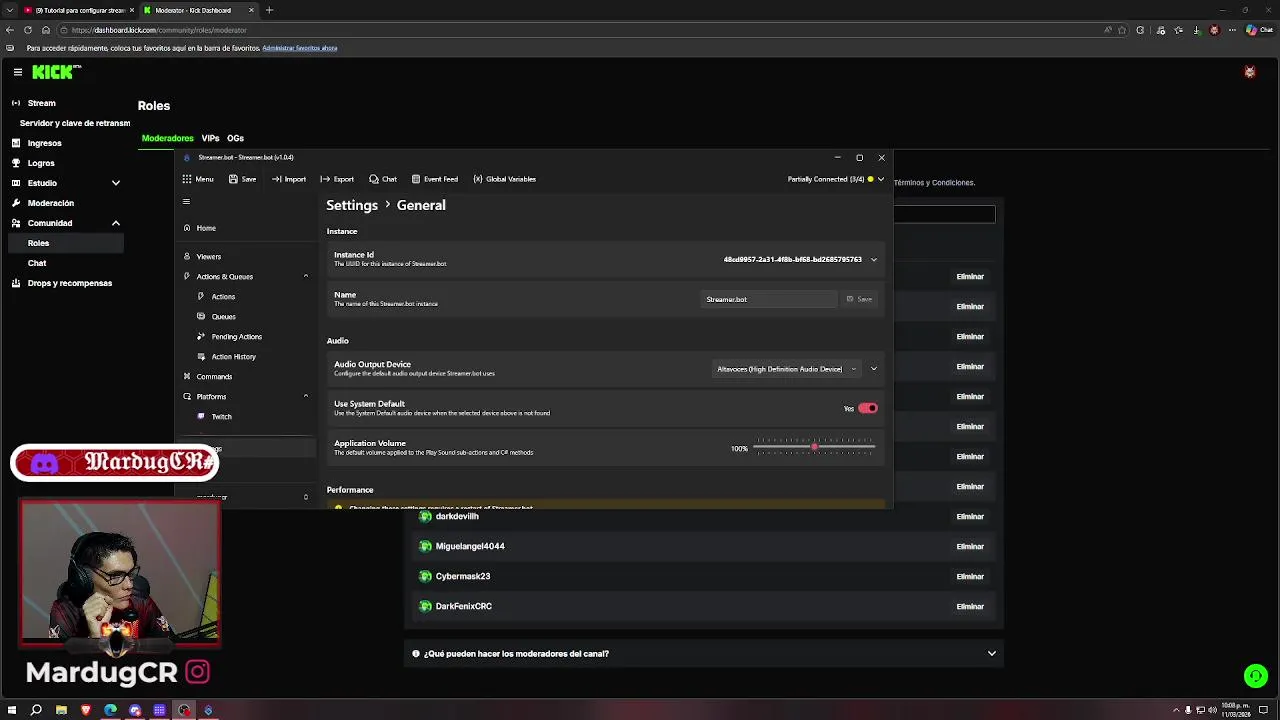Open Global Variables in Streamer.bot toolbar
This screenshot has width=1280, height=720.
[505, 179]
